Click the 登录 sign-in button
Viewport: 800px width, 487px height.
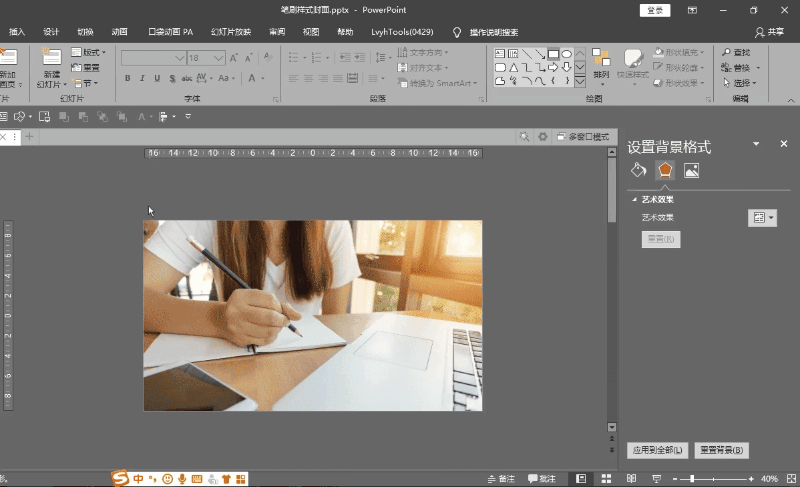click(x=655, y=10)
